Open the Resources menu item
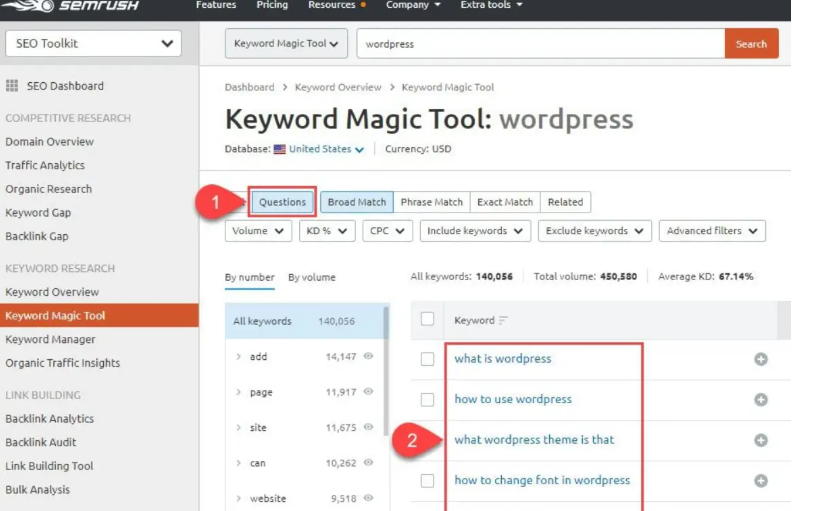The width and height of the screenshot is (820, 511). (x=337, y=5)
